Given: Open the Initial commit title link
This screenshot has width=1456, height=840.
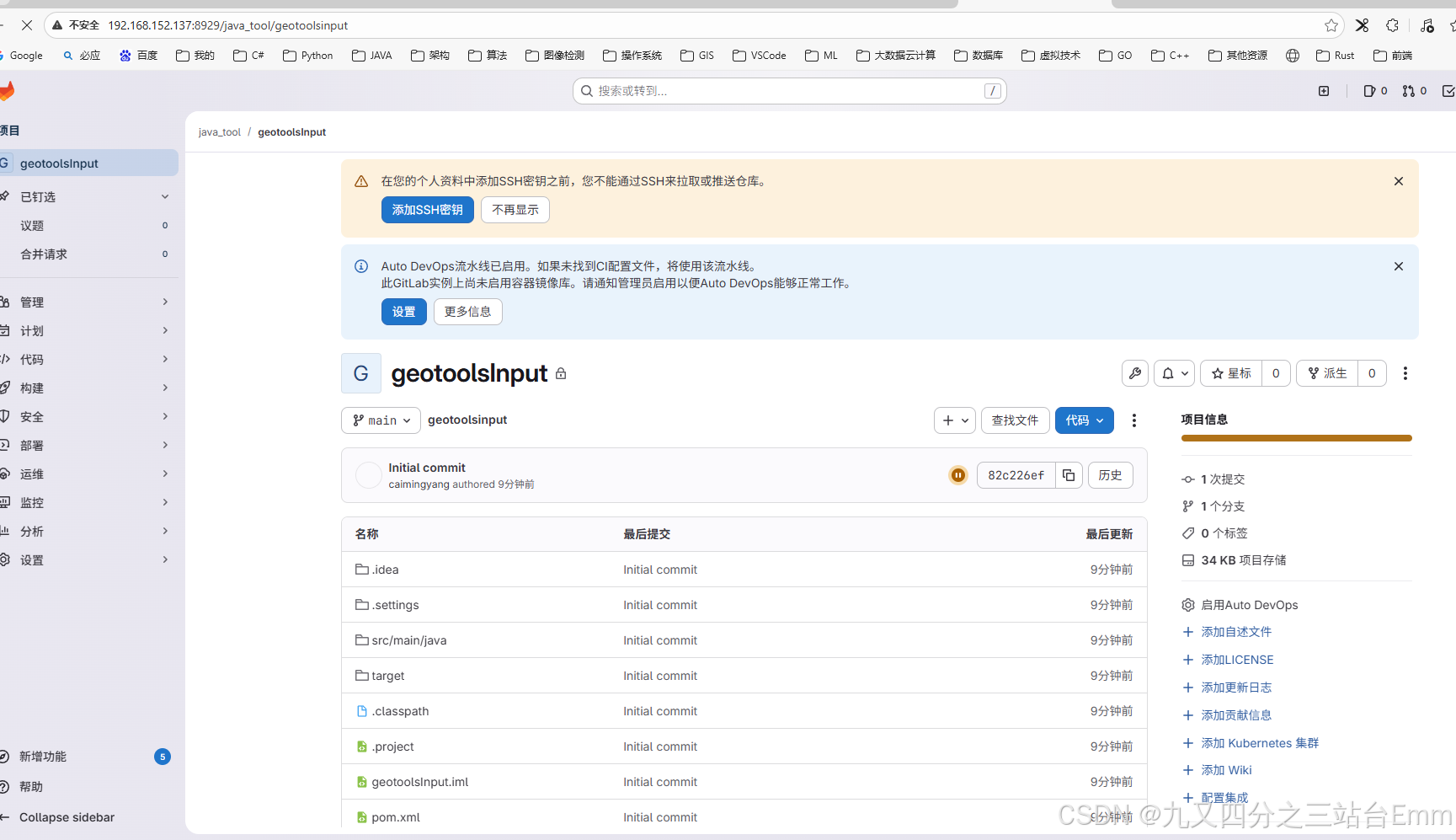Looking at the screenshot, I should tap(427, 468).
